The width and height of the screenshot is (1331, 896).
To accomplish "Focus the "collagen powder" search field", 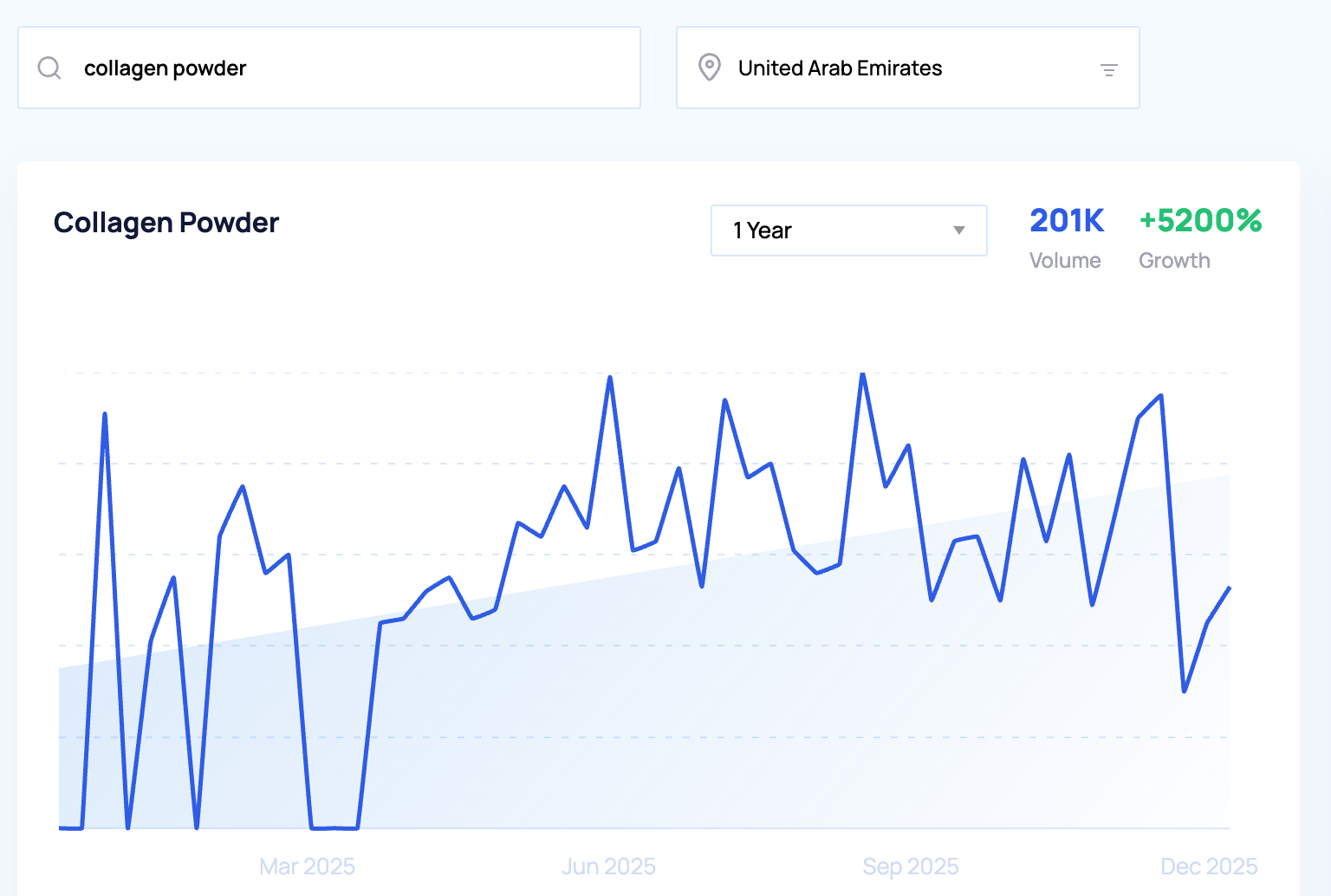I will (x=347, y=68).
